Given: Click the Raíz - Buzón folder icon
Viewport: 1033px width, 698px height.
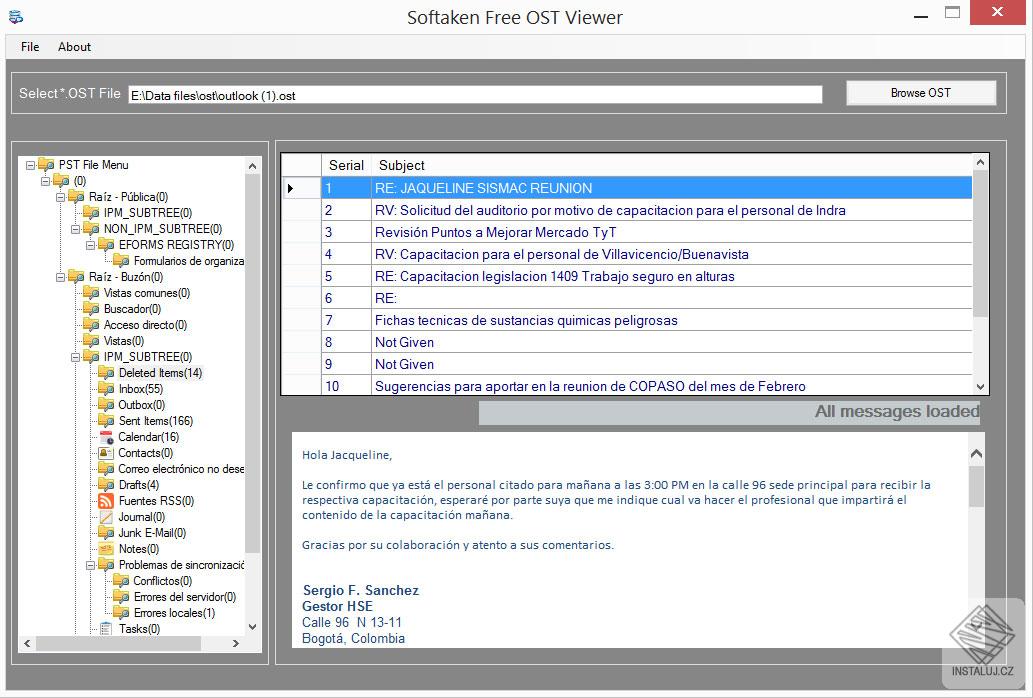Looking at the screenshot, I should point(76,277).
